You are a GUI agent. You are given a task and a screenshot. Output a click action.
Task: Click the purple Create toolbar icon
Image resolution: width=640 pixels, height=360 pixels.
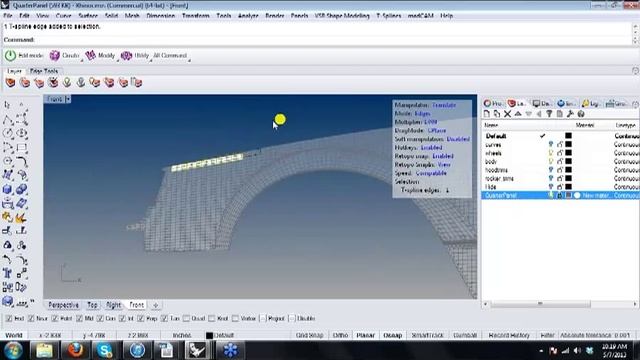coord(54,56)
